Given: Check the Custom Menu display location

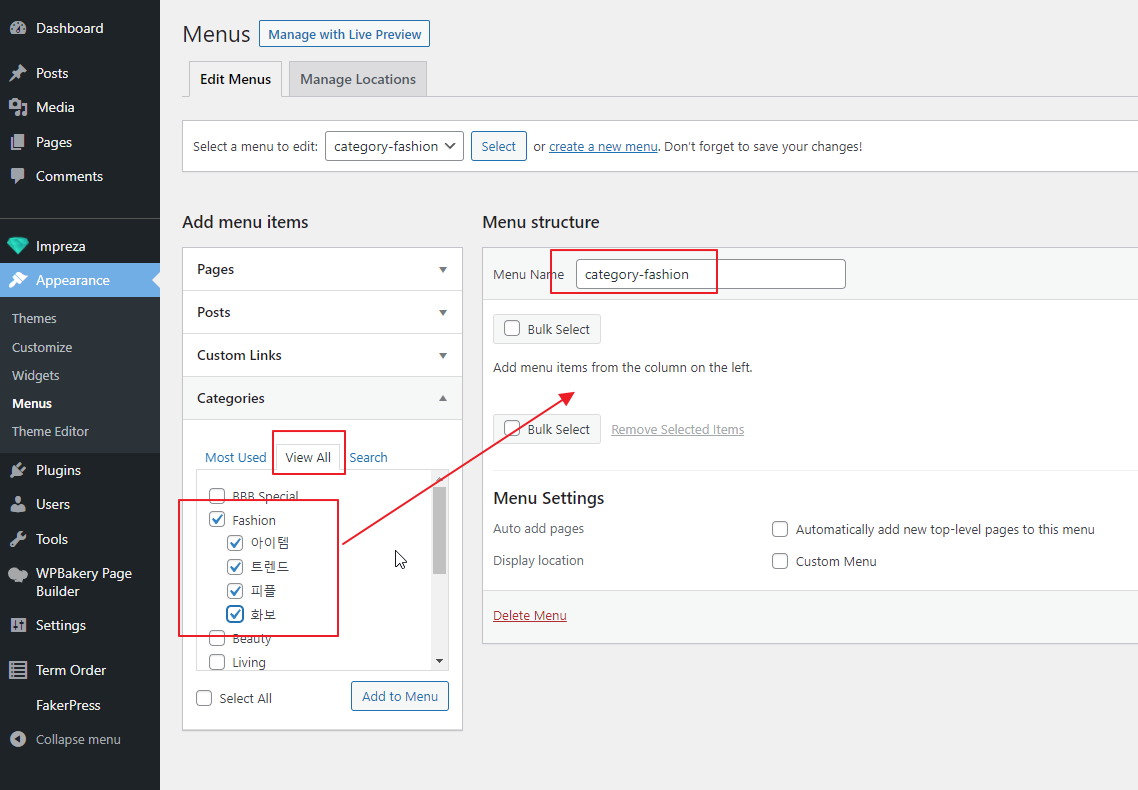Looking at the screenshot, I should [x=780, y=561].
